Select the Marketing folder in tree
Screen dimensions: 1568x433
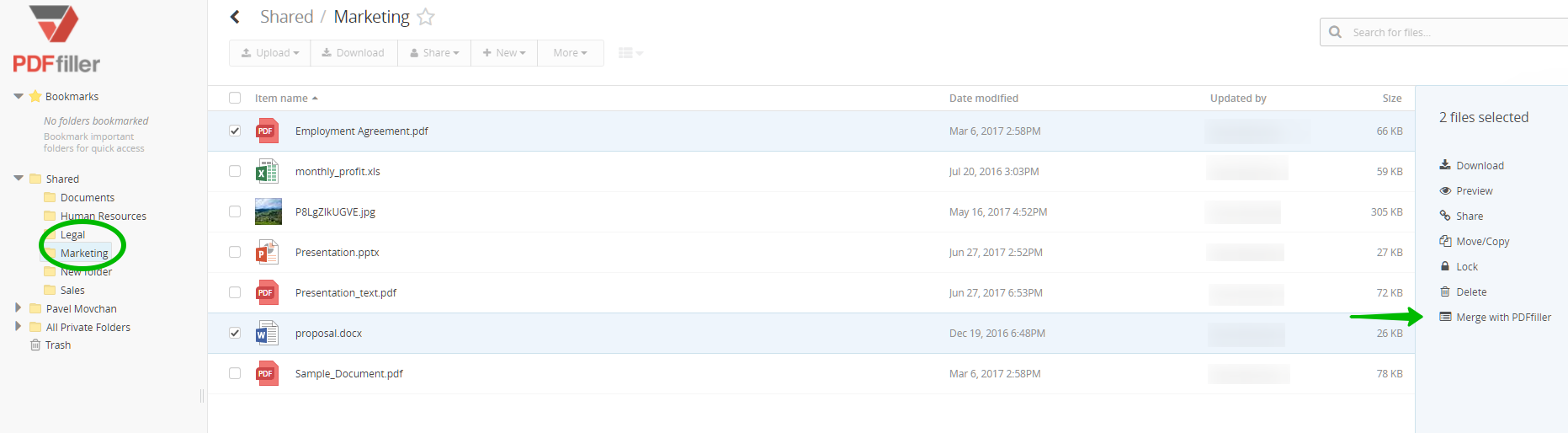84,253
